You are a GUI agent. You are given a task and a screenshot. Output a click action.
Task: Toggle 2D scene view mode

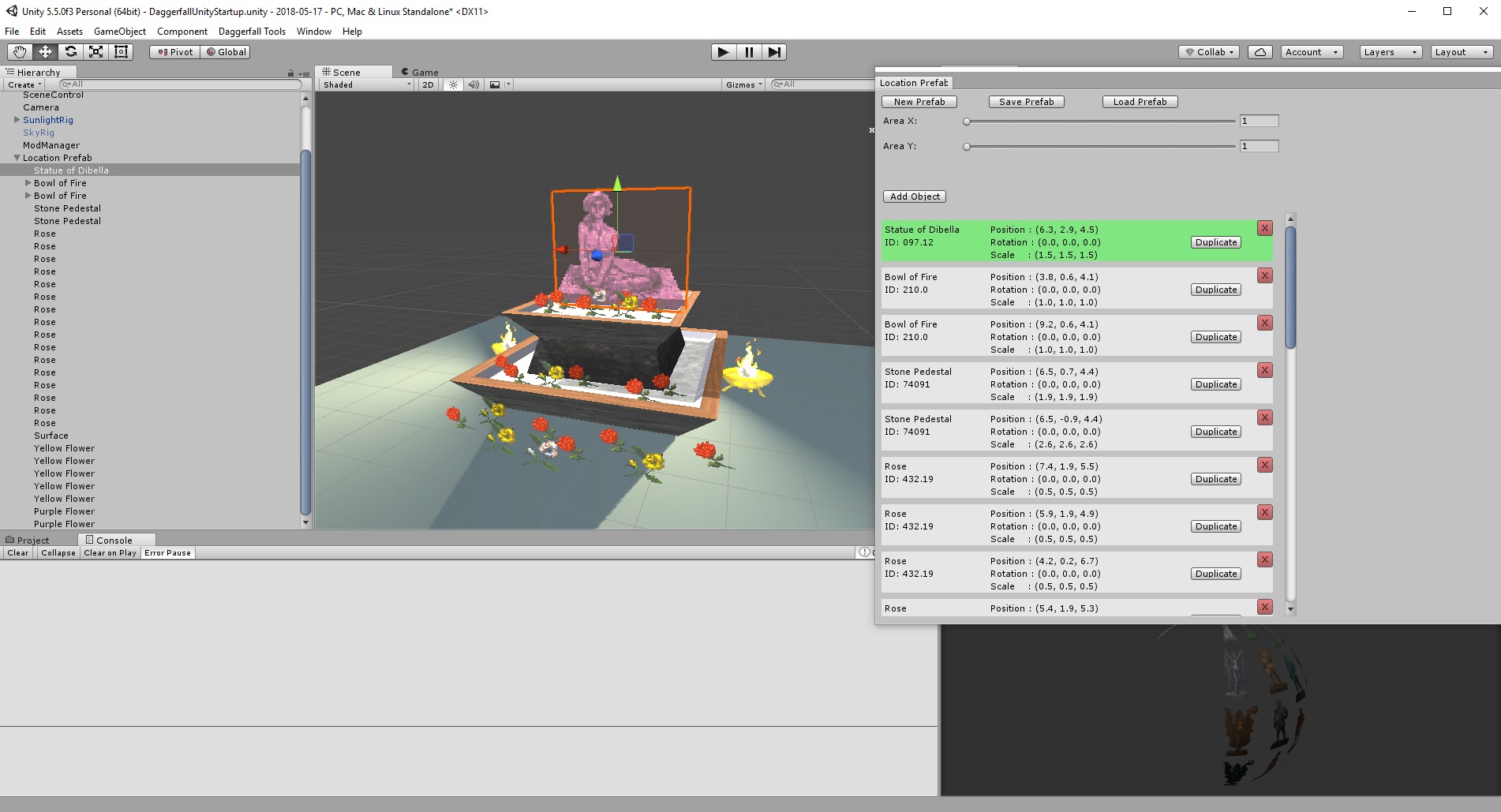428,84
